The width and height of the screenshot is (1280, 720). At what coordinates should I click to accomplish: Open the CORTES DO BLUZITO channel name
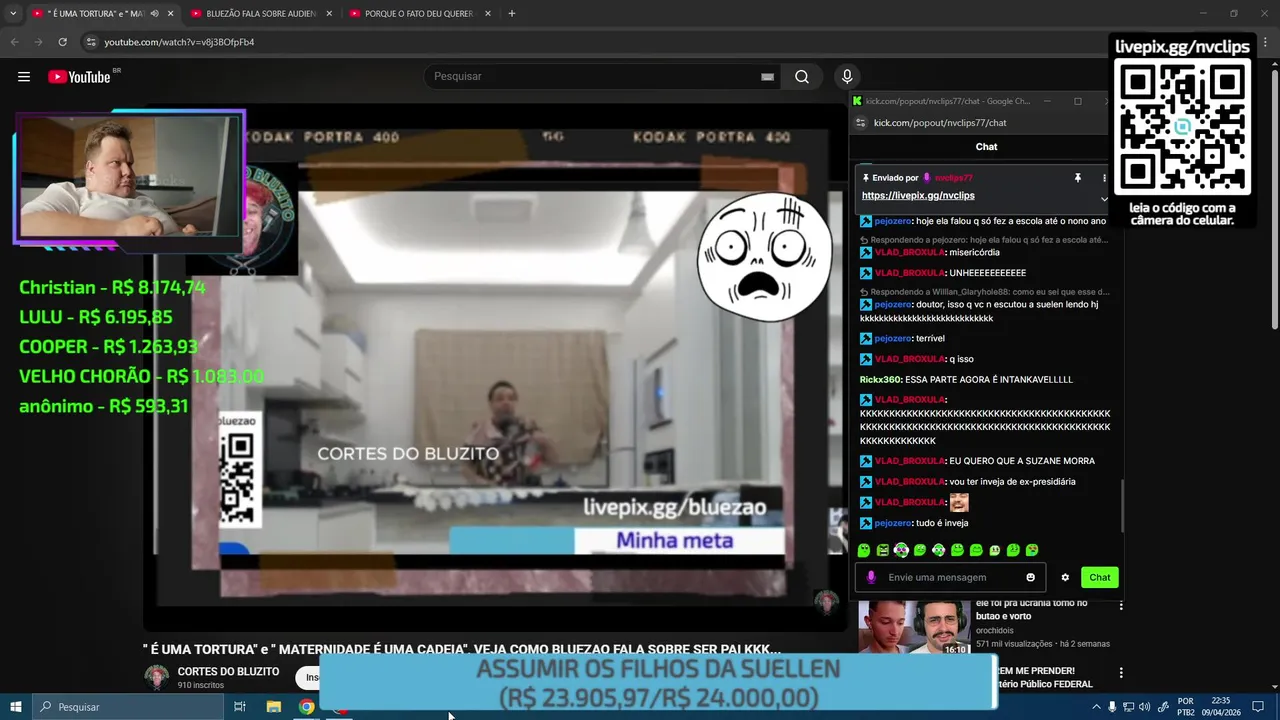click(228, 671)
